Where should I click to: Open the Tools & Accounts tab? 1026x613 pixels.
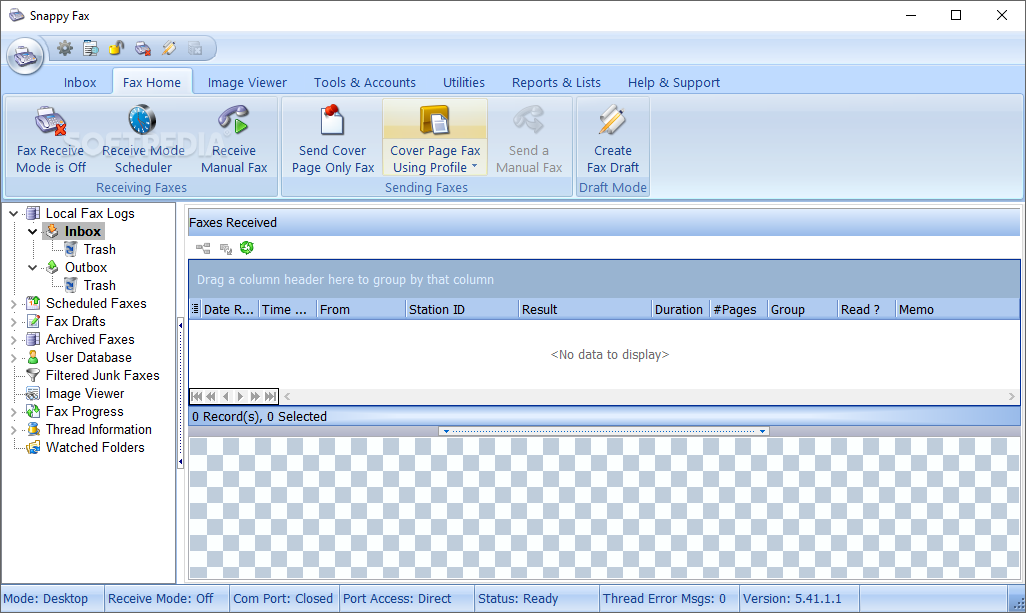(x=364, y=82)
